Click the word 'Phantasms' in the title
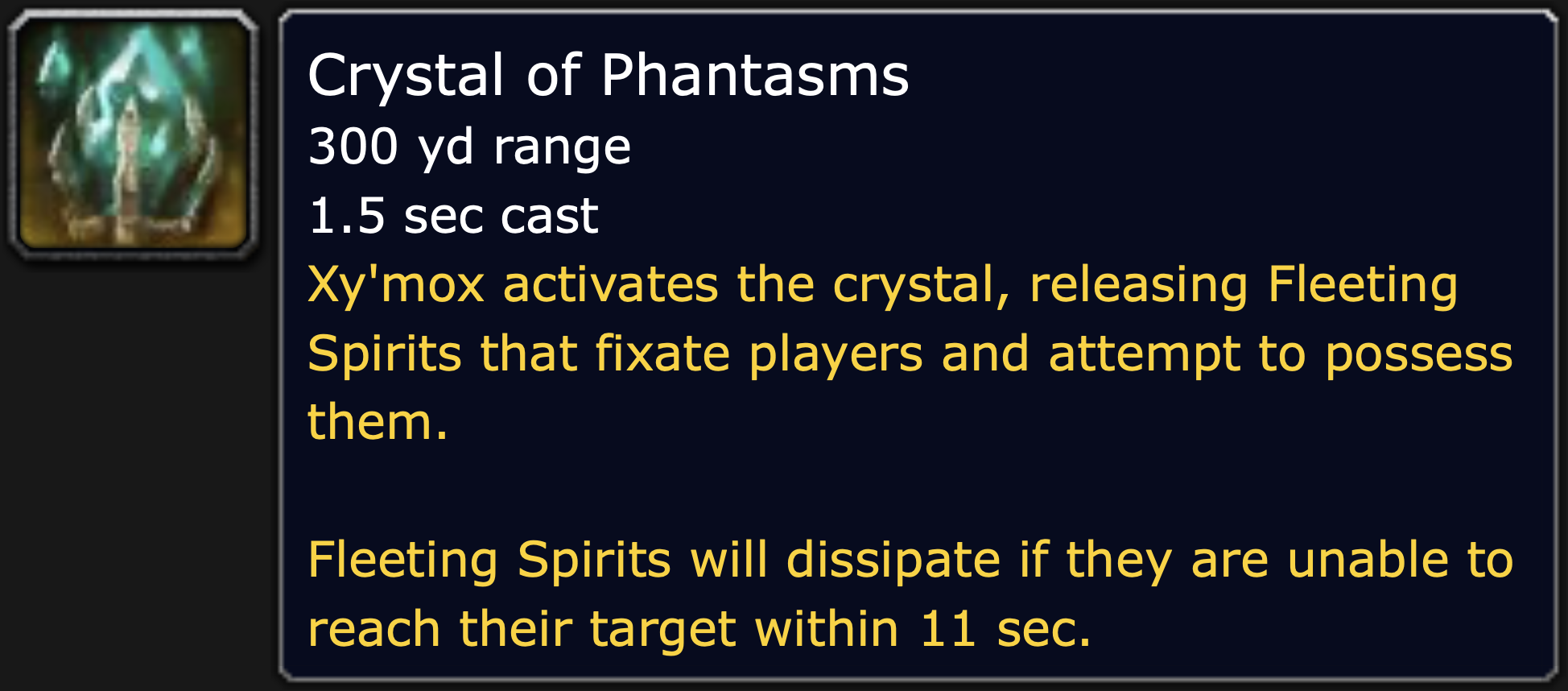The width and height of the screenshot is (1568, 691). [754, 76]
